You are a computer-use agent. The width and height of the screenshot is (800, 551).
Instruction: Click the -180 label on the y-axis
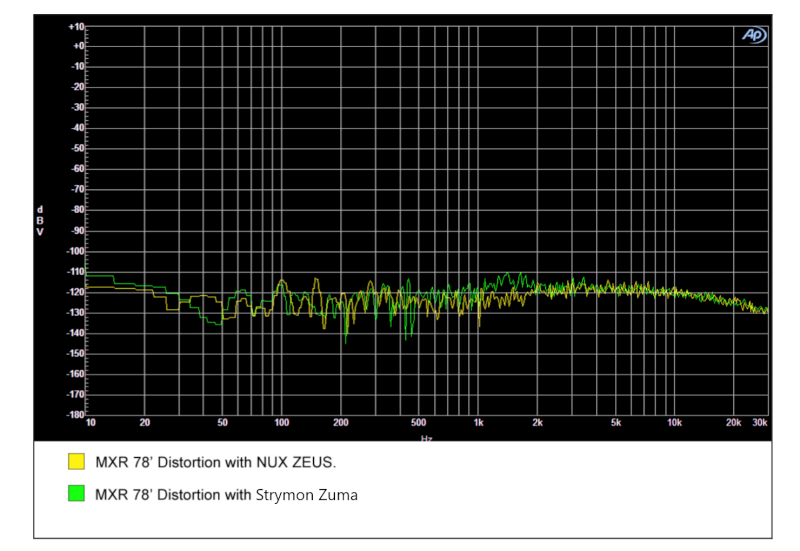(x=75, y=415)
